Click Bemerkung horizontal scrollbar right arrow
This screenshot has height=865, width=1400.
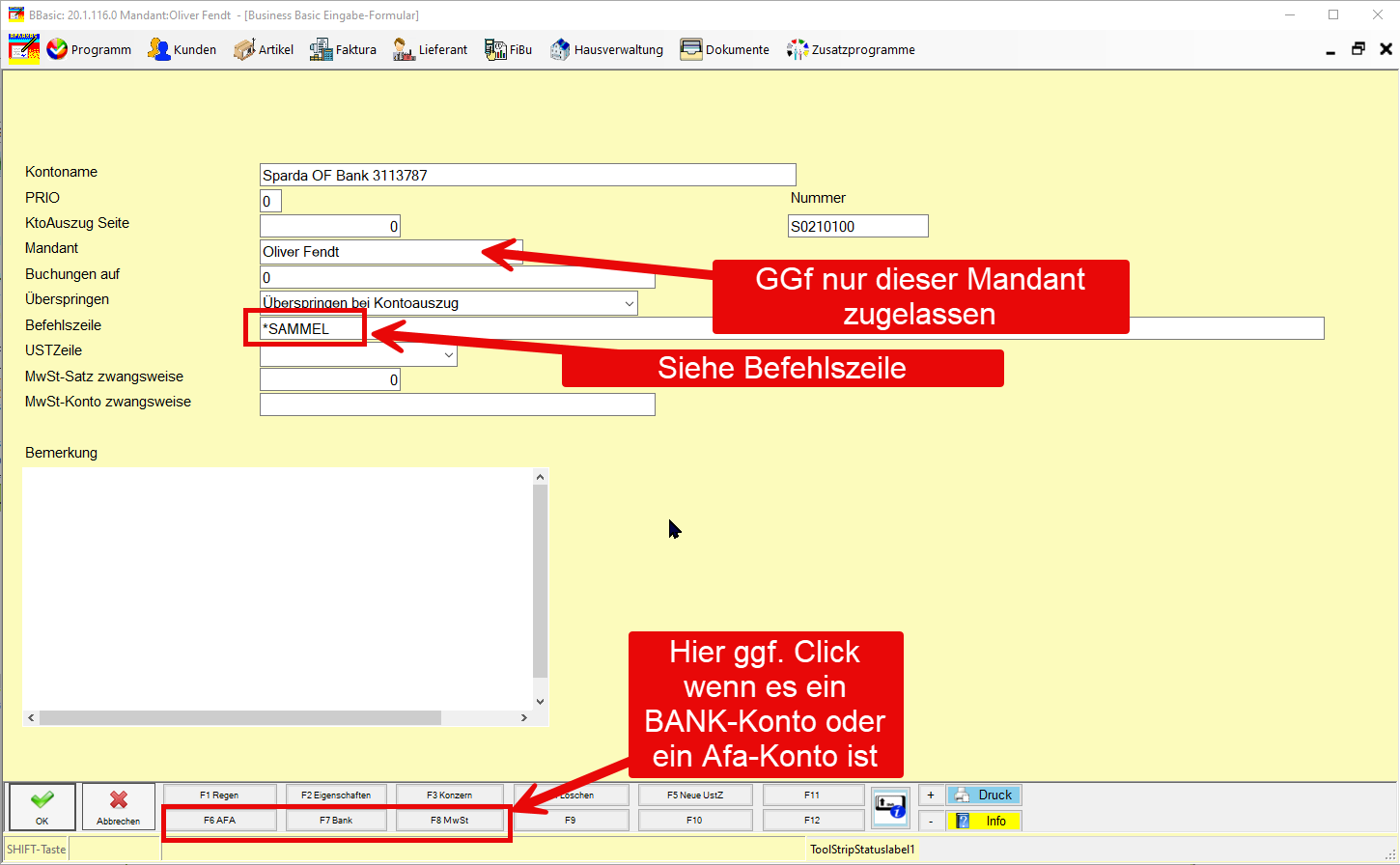(524, 718)
